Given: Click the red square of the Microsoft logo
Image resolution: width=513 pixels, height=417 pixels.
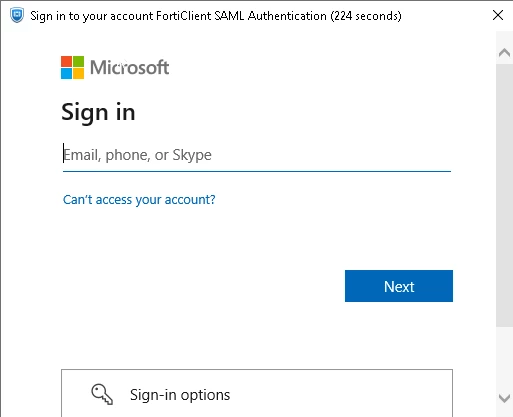Looking at the screenshot, I should 66,61.
